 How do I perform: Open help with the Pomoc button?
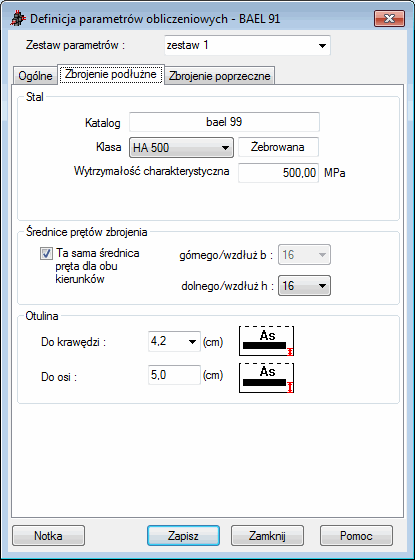[356, 536]
